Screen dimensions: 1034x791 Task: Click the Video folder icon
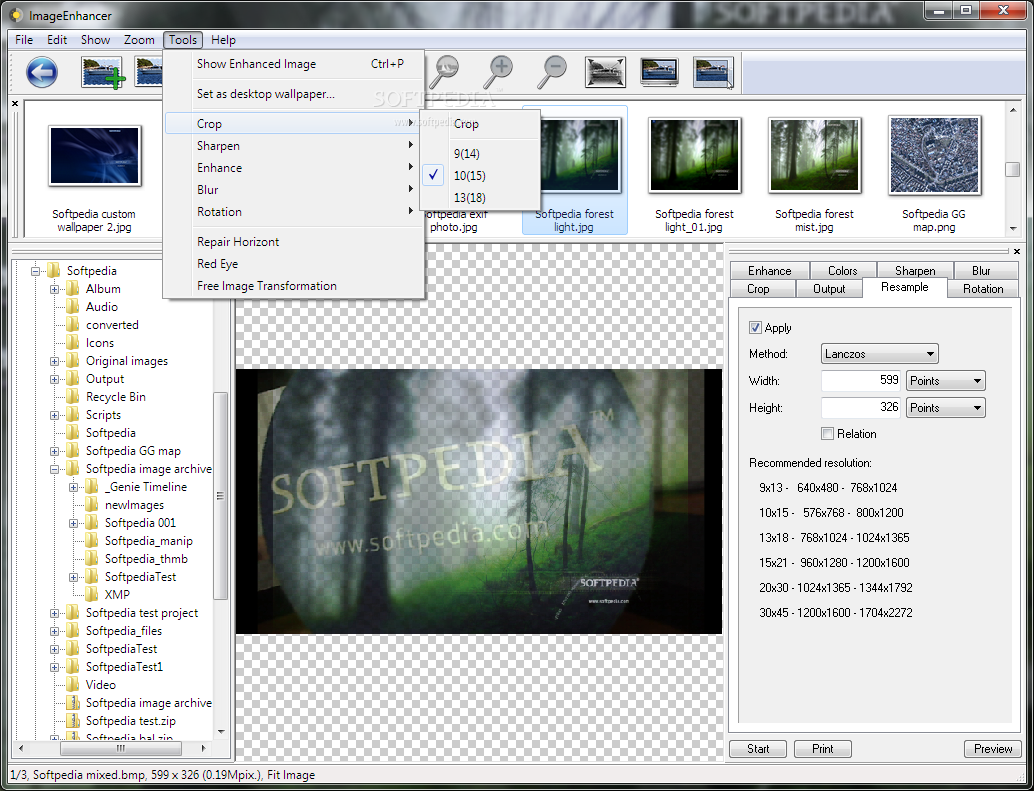tap(73, 685)
